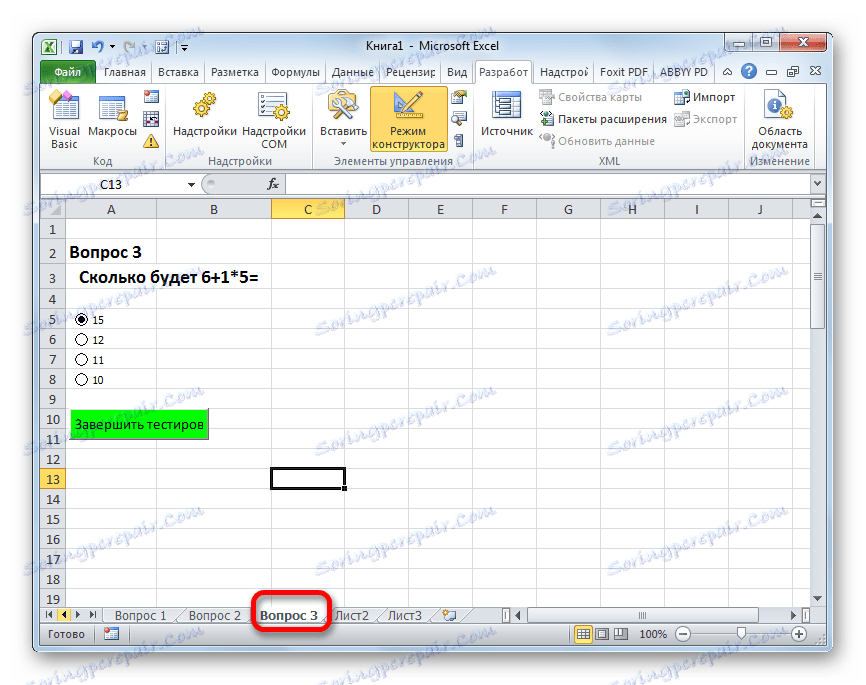This screenshot has height=685, width=866.
Task: Click the Run Dialog icon
Action: (x=459, y=141)
